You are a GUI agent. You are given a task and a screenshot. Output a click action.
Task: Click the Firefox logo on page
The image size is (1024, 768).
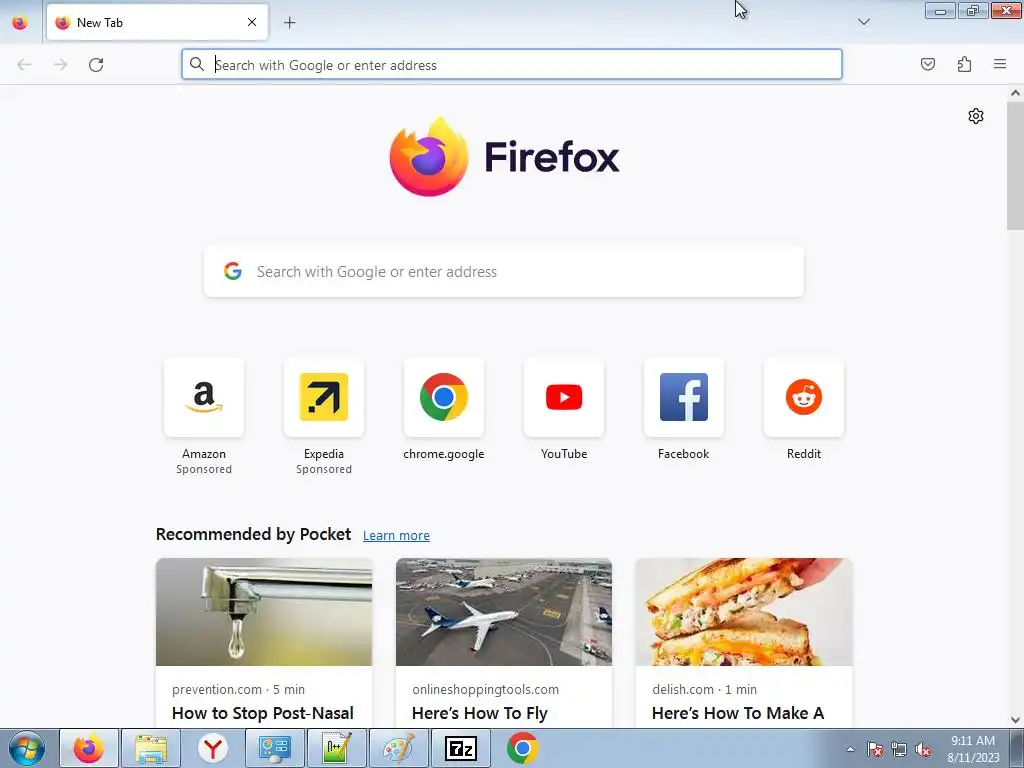pos(504,157)
